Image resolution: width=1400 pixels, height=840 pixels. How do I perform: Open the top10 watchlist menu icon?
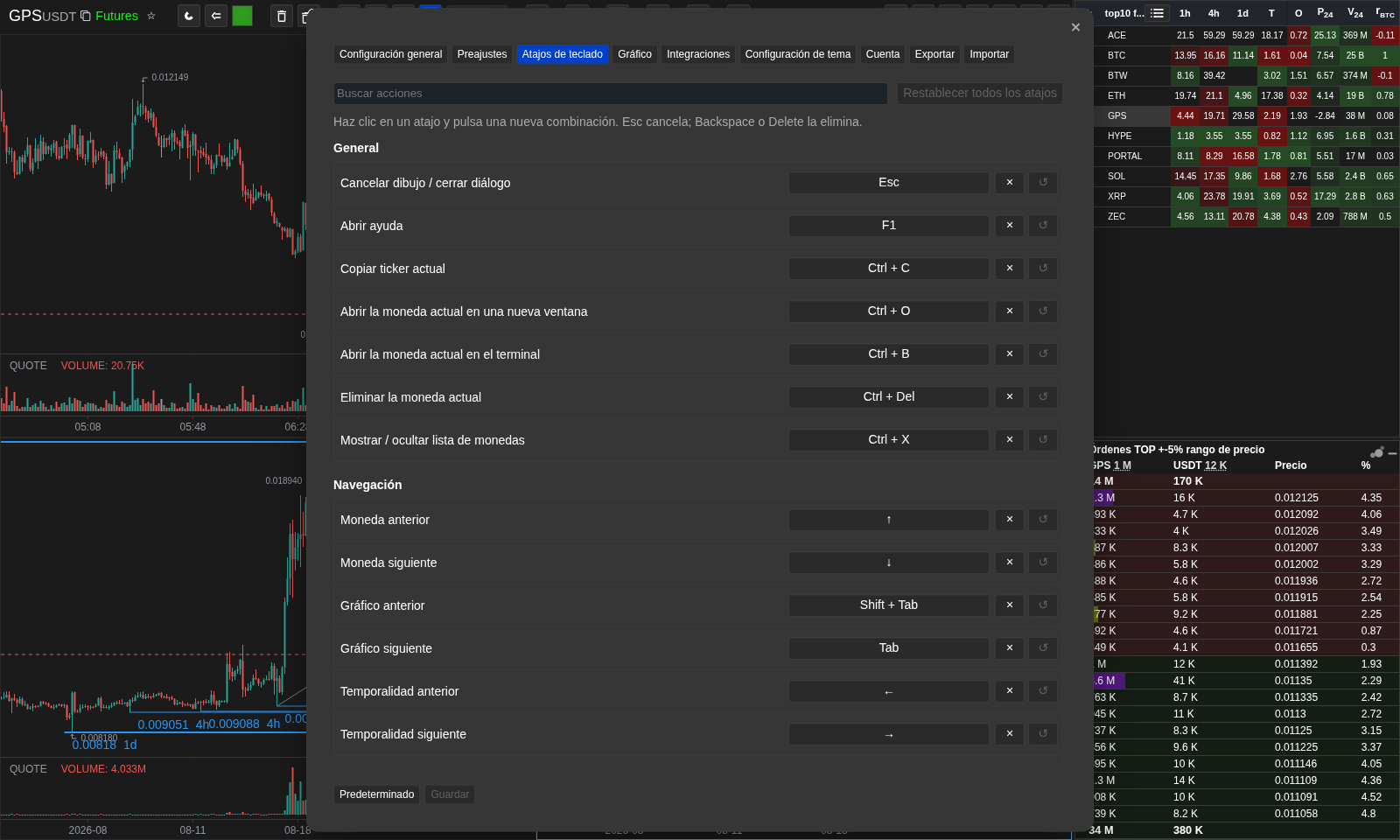tap(1158, 13)
